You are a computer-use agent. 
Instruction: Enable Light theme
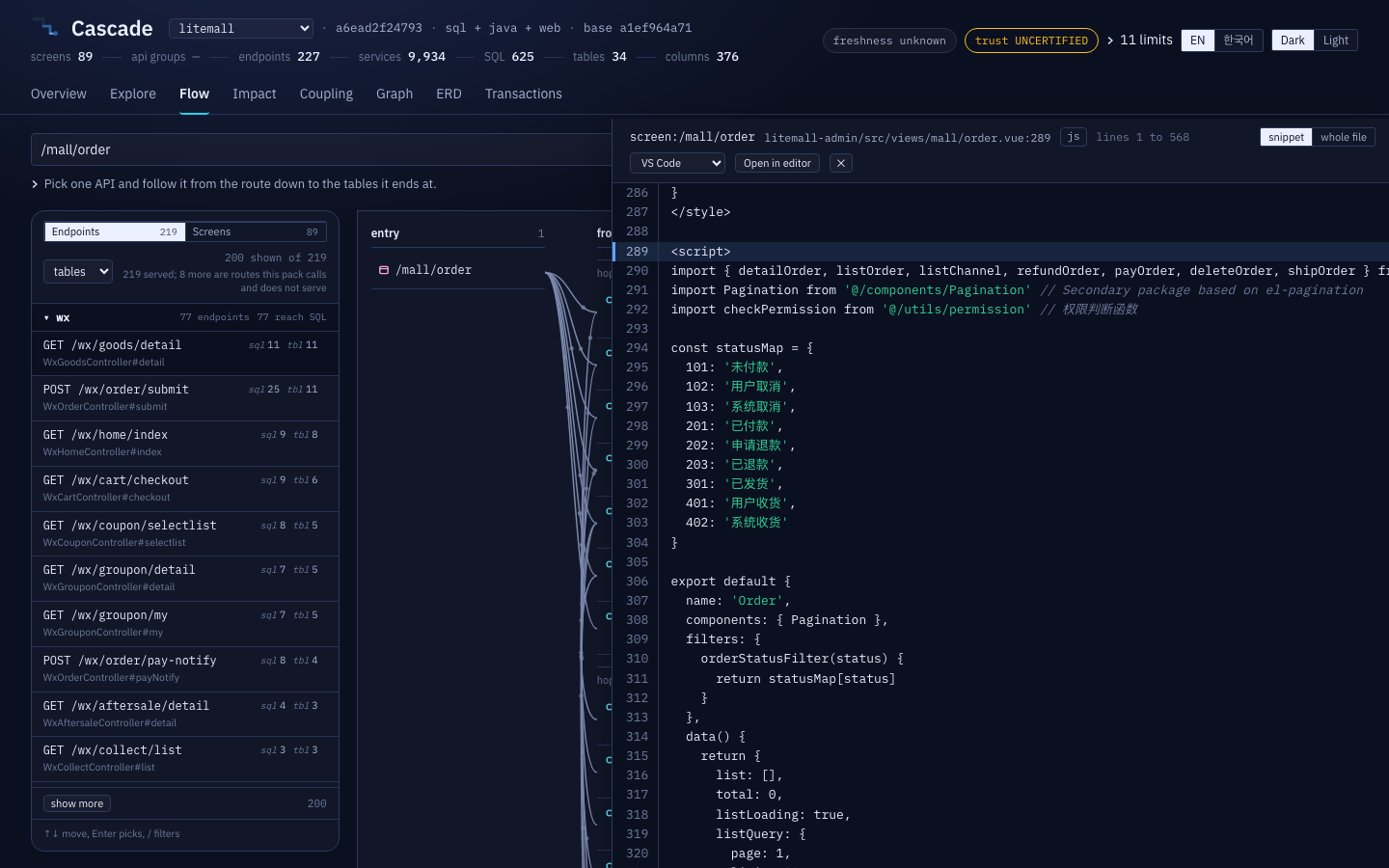click(x=1336, y=41)
